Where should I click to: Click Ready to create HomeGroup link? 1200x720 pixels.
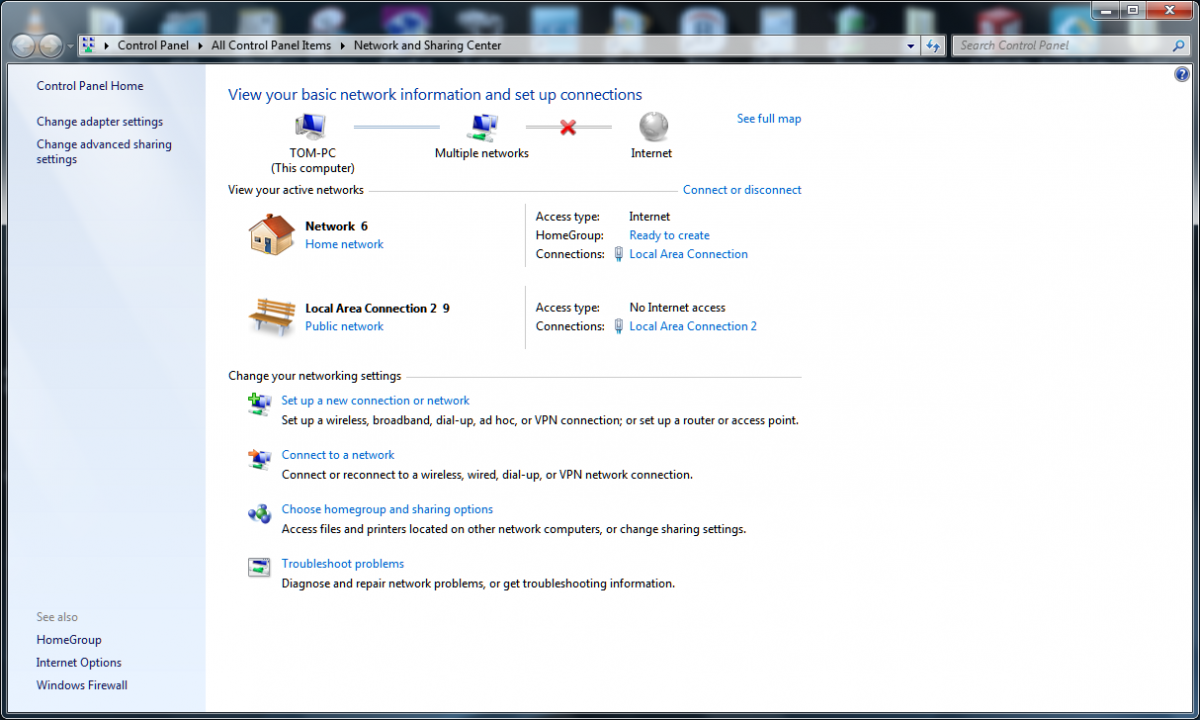point(669,235)
